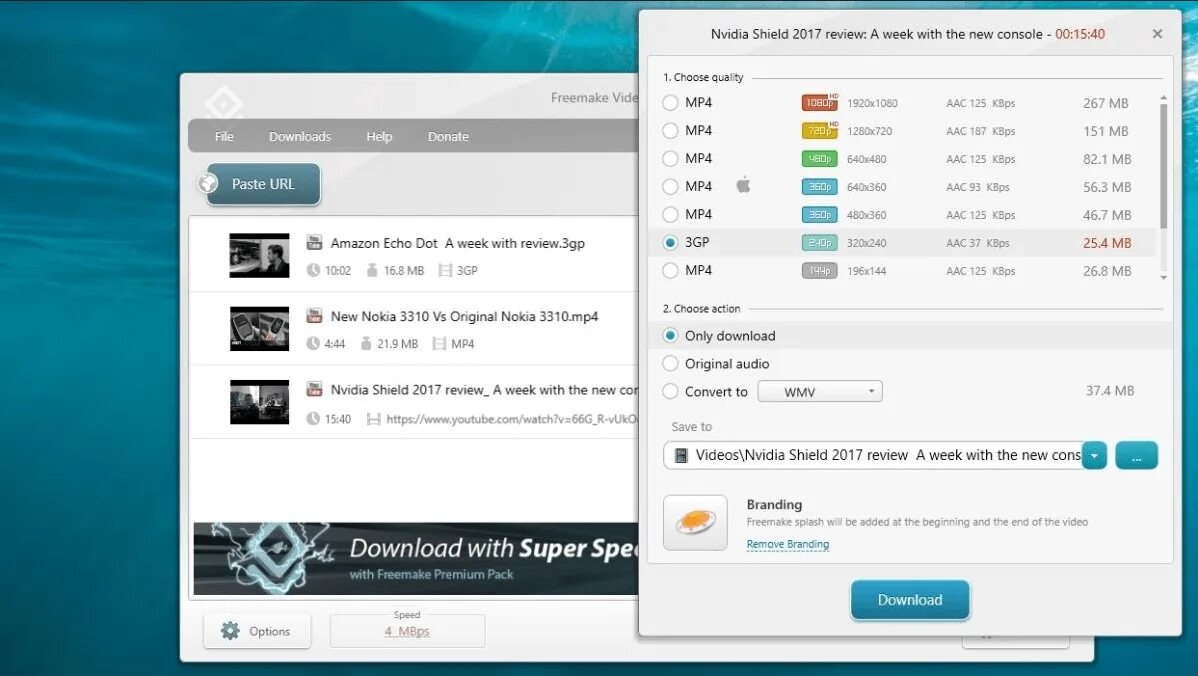This screenshot has height=676, width=1198.
Task: Open the WMV format dropdown
Action: (x=820, y=391)
